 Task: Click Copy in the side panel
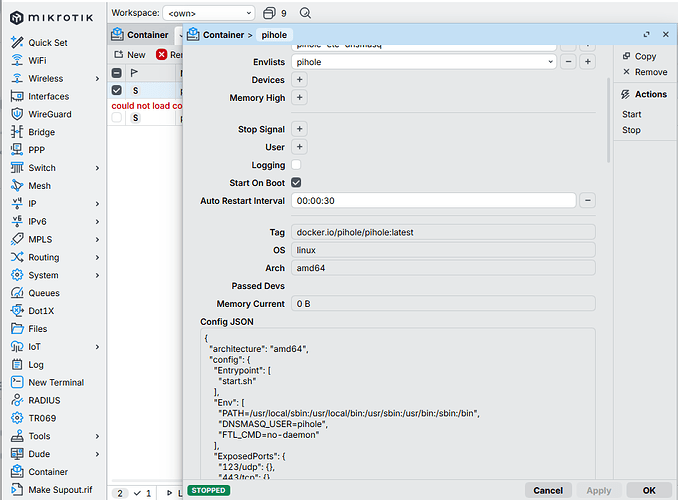[640, 56]
